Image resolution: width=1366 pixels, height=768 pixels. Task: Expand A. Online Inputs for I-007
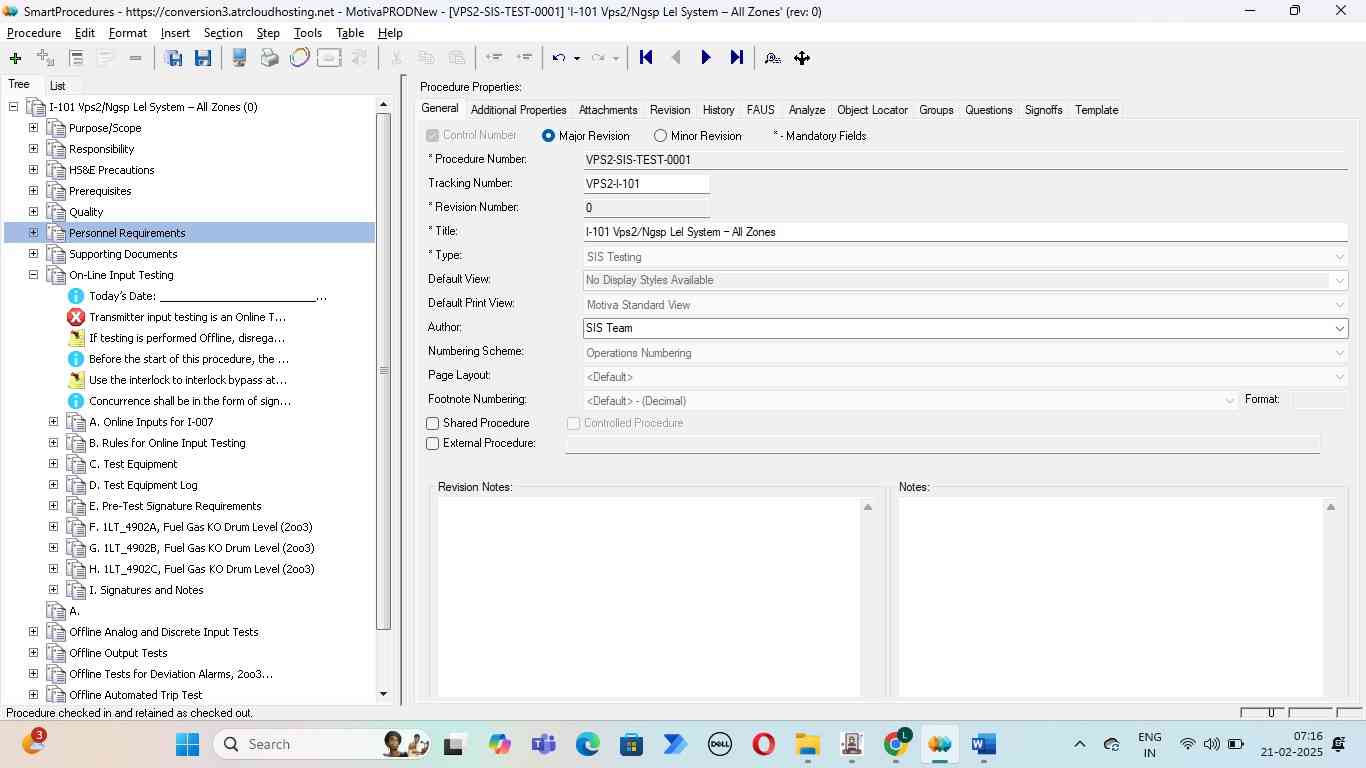click(x=53, y=422)
